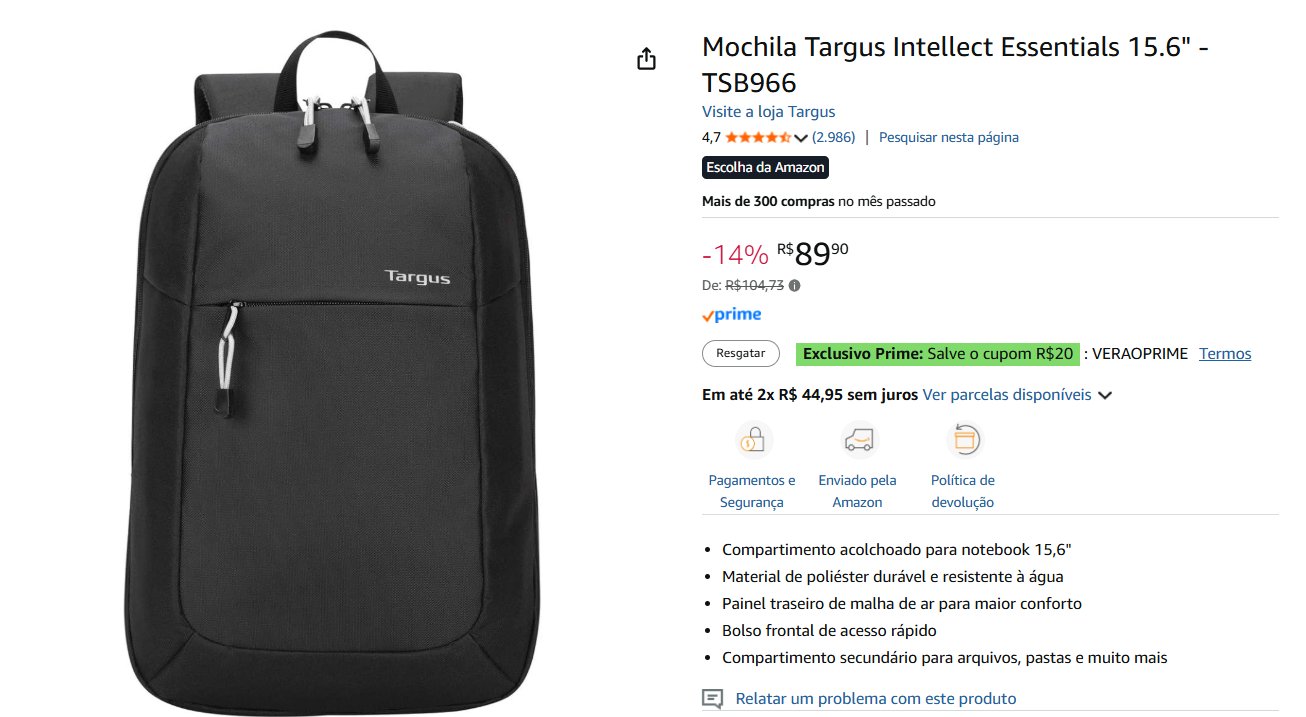
Task: Click the Enviado pela Amazon truck icon
Action: [x=857, y=439]
